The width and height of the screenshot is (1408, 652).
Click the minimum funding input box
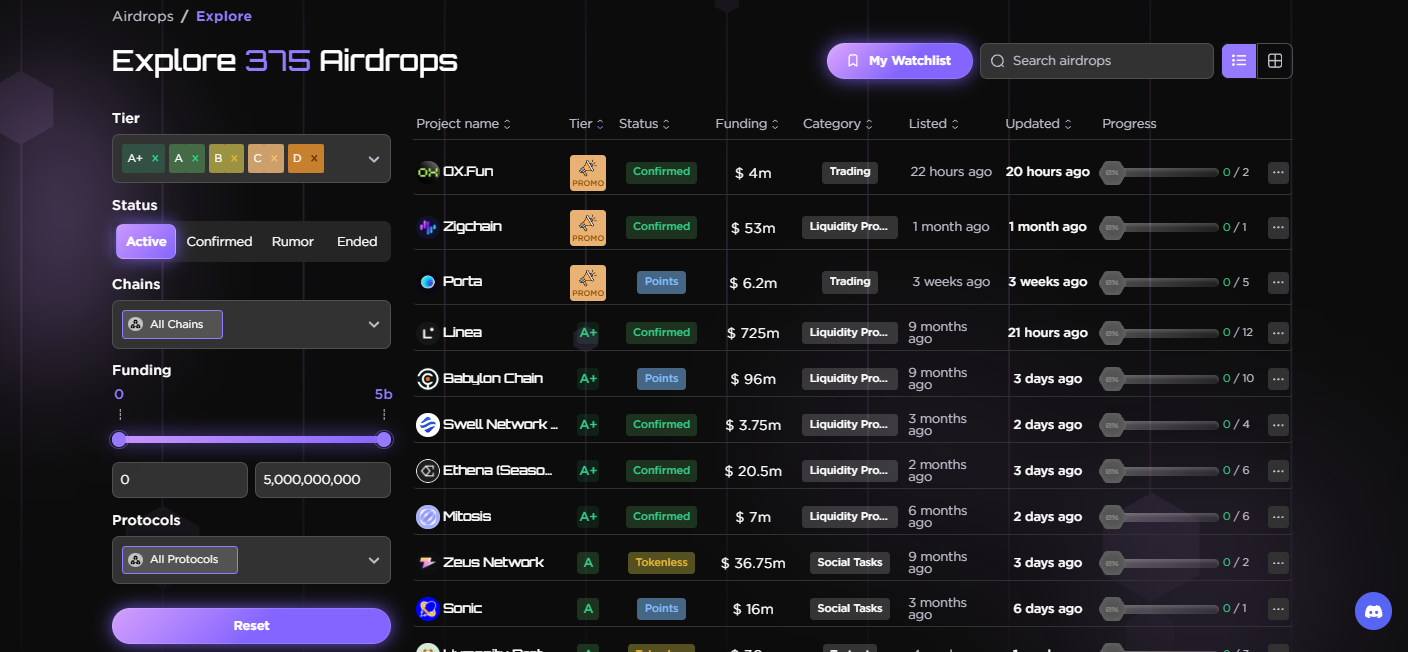(180, 480)
